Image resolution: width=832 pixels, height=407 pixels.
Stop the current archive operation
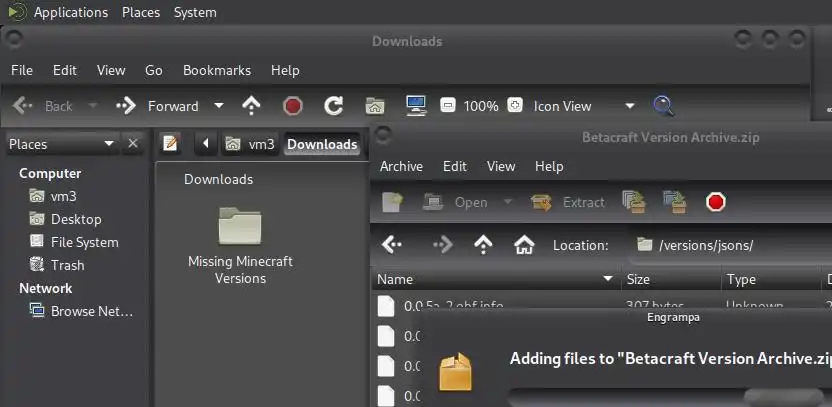716,202
